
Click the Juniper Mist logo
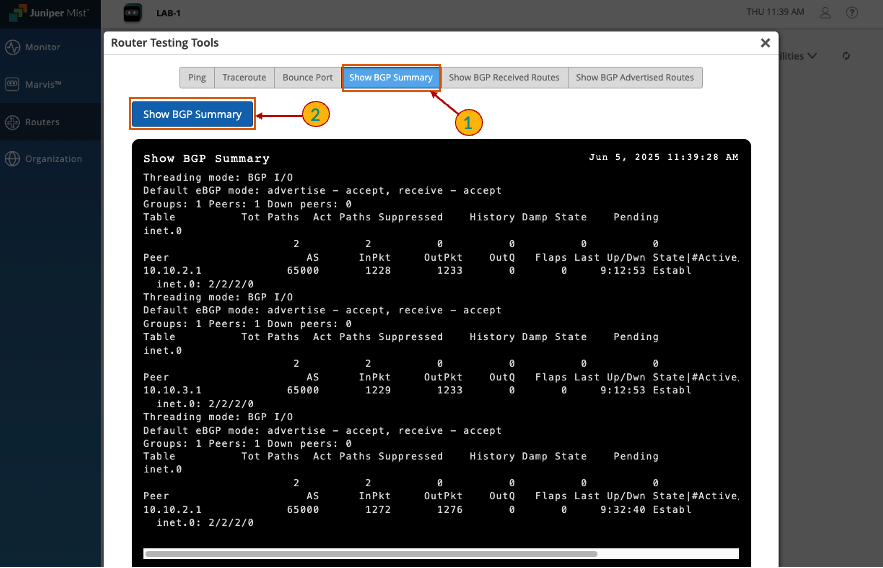tap(48, 13)
